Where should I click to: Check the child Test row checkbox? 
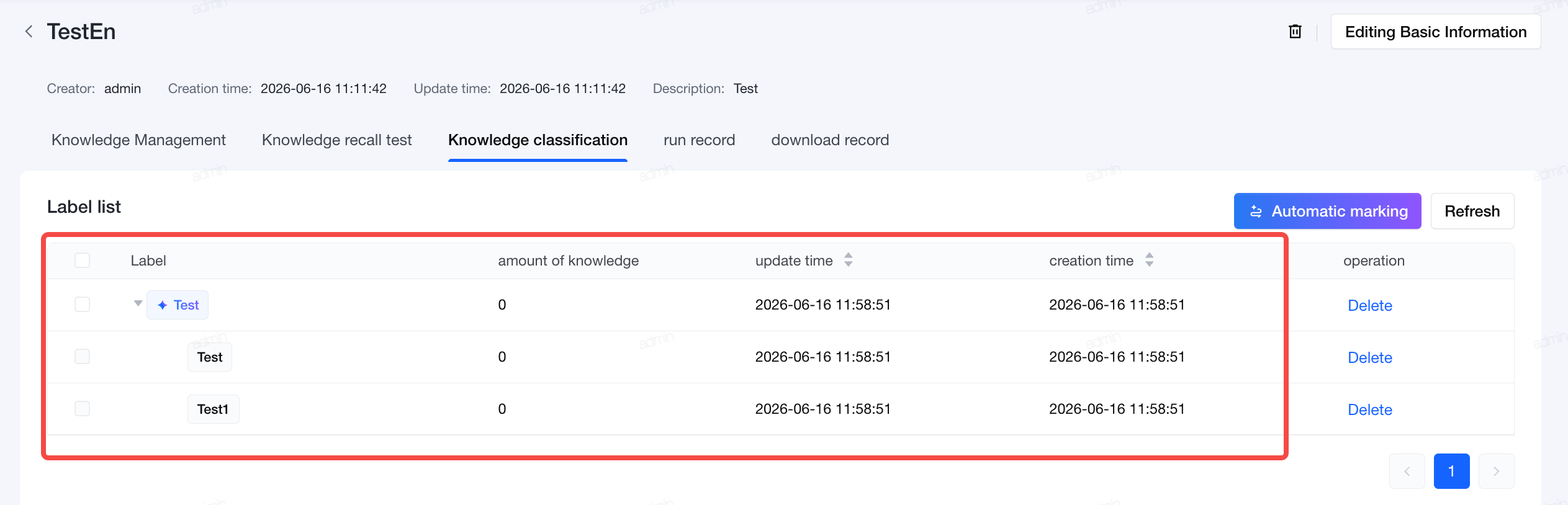click(x=82, y=357)
